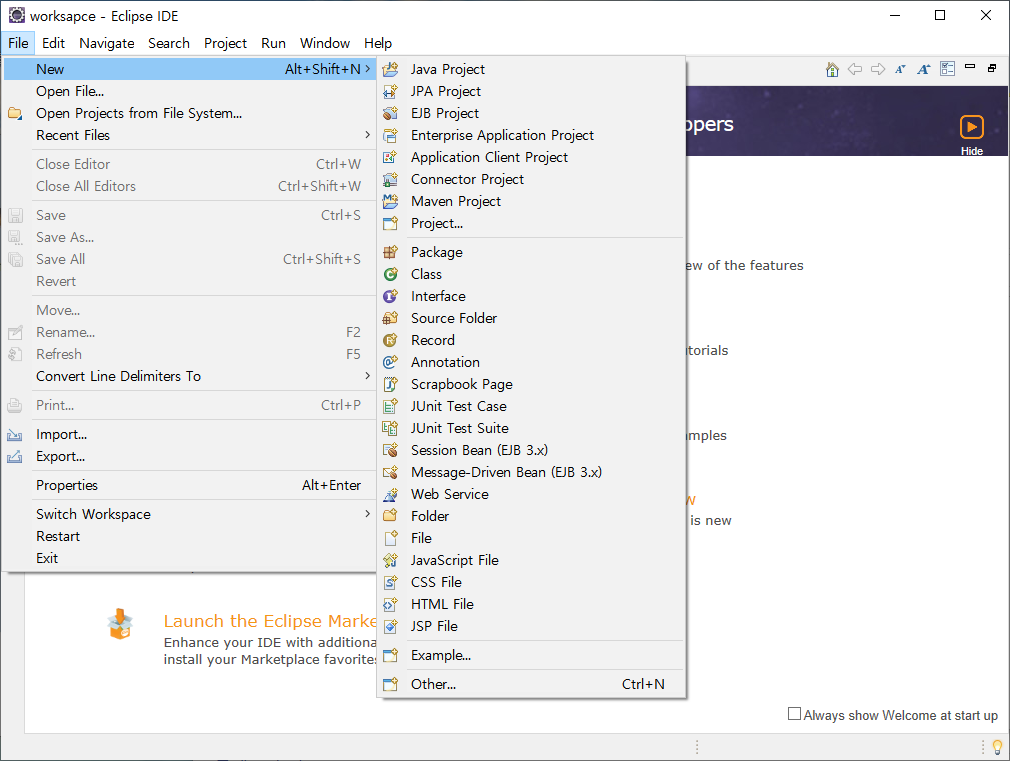Select Example... in the New submenu
This screenshot has width=1010, height=761.
click(x=531, y=655)
